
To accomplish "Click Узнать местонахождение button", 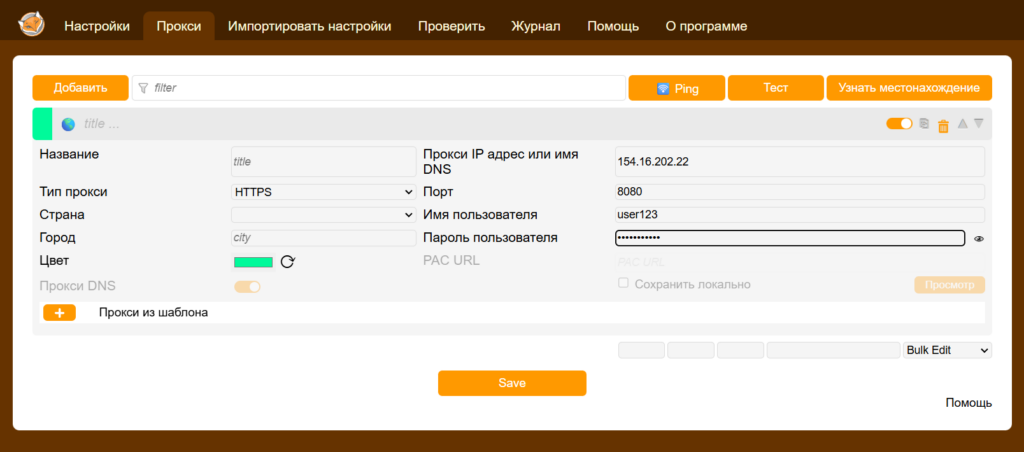I will click(909, 88).
